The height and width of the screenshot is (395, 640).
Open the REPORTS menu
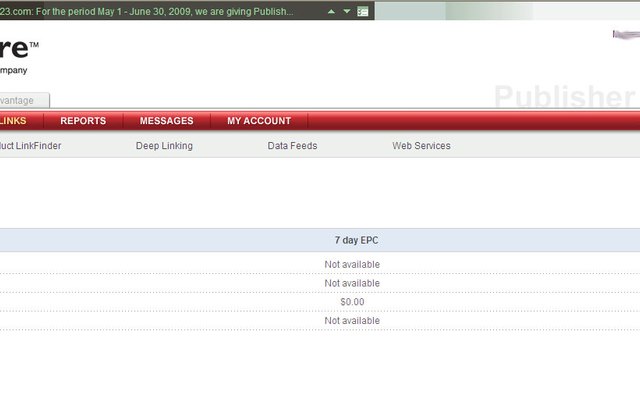[x=83, y=121]
